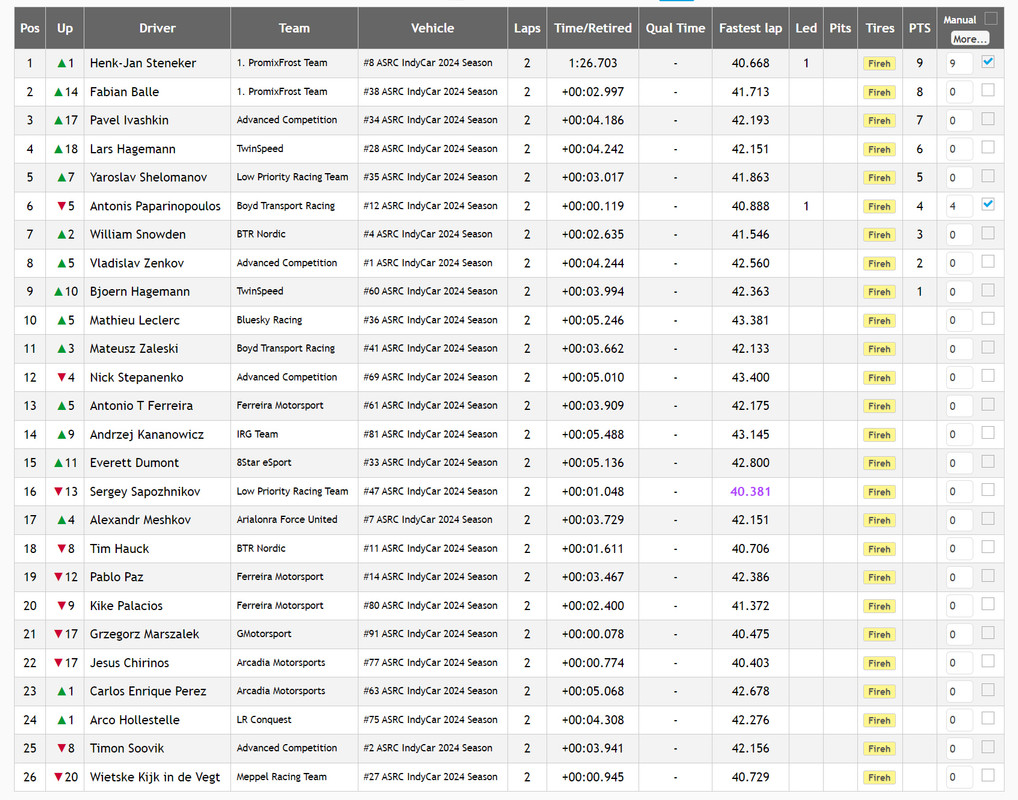Sort by the Driver column header
1018x800 pixels.
[x=157, y=28]
